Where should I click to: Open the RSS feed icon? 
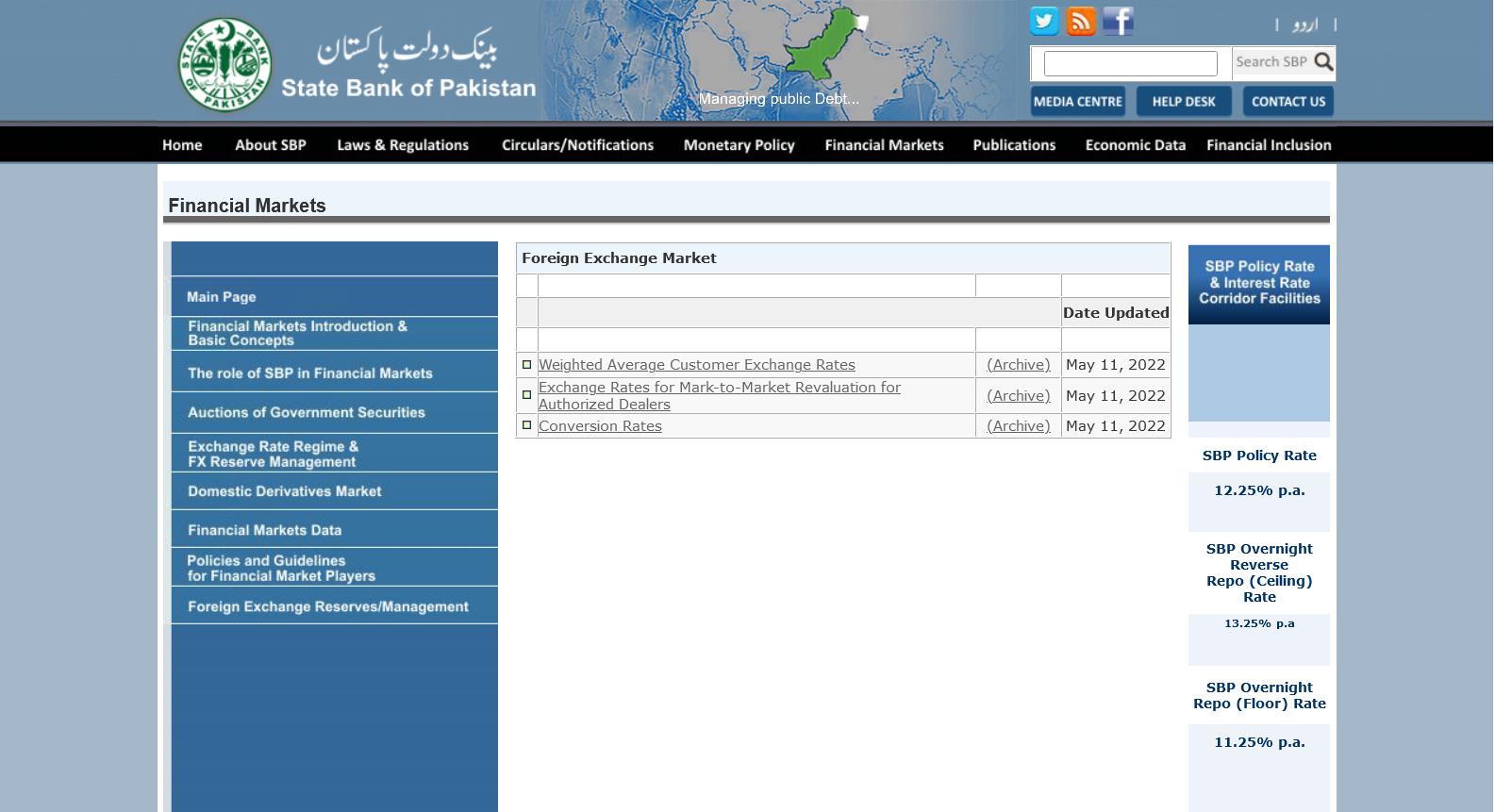[1081, 21]
